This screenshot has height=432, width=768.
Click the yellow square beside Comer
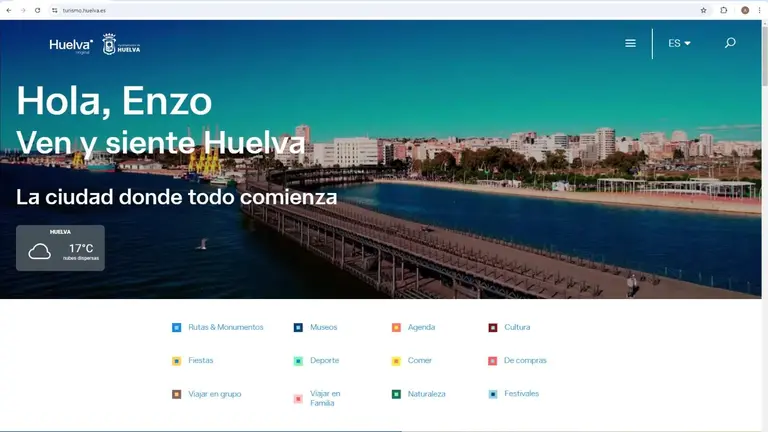(396, 361)
